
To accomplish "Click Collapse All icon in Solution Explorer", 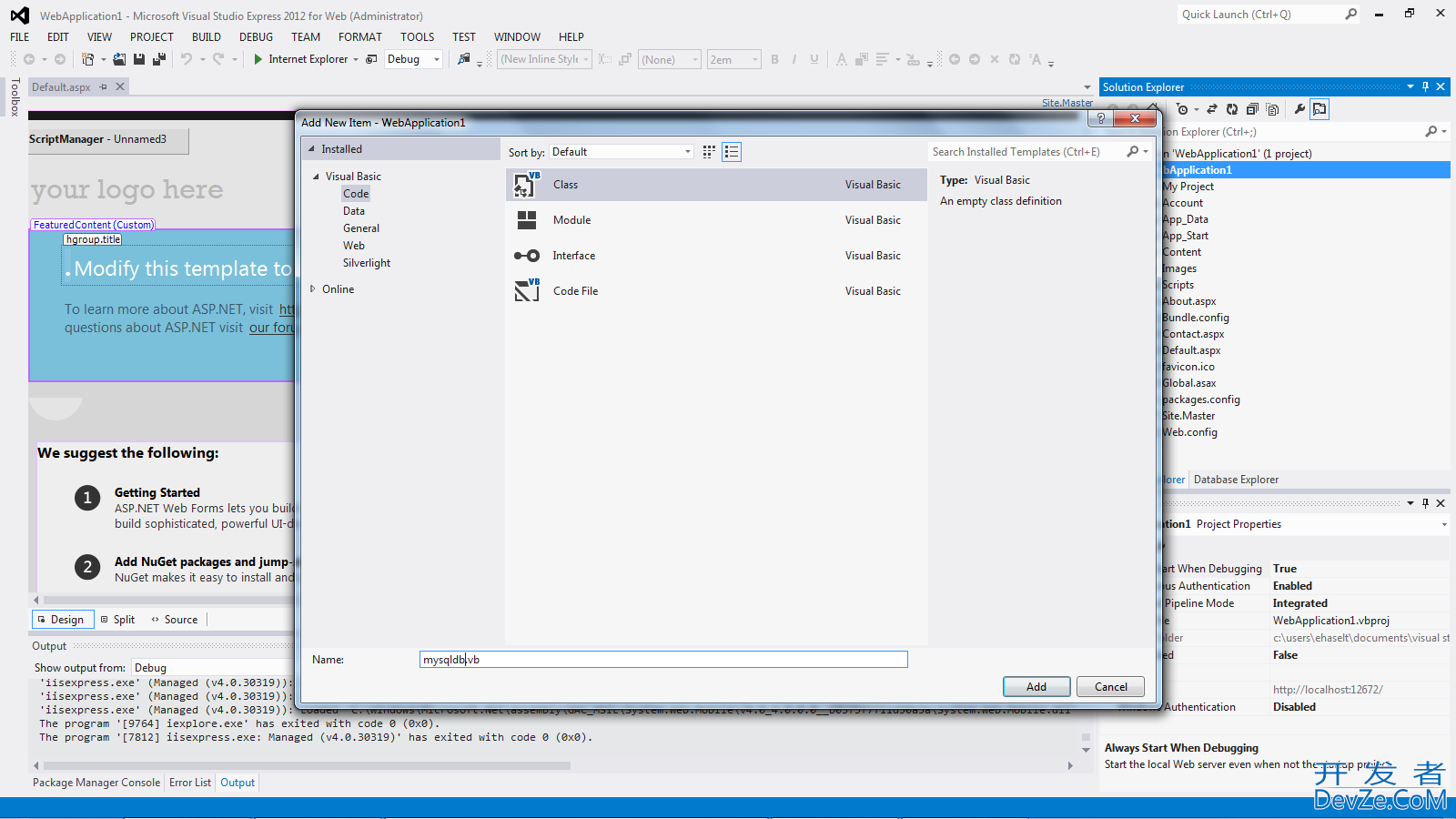I will (x=1252, y=109).
